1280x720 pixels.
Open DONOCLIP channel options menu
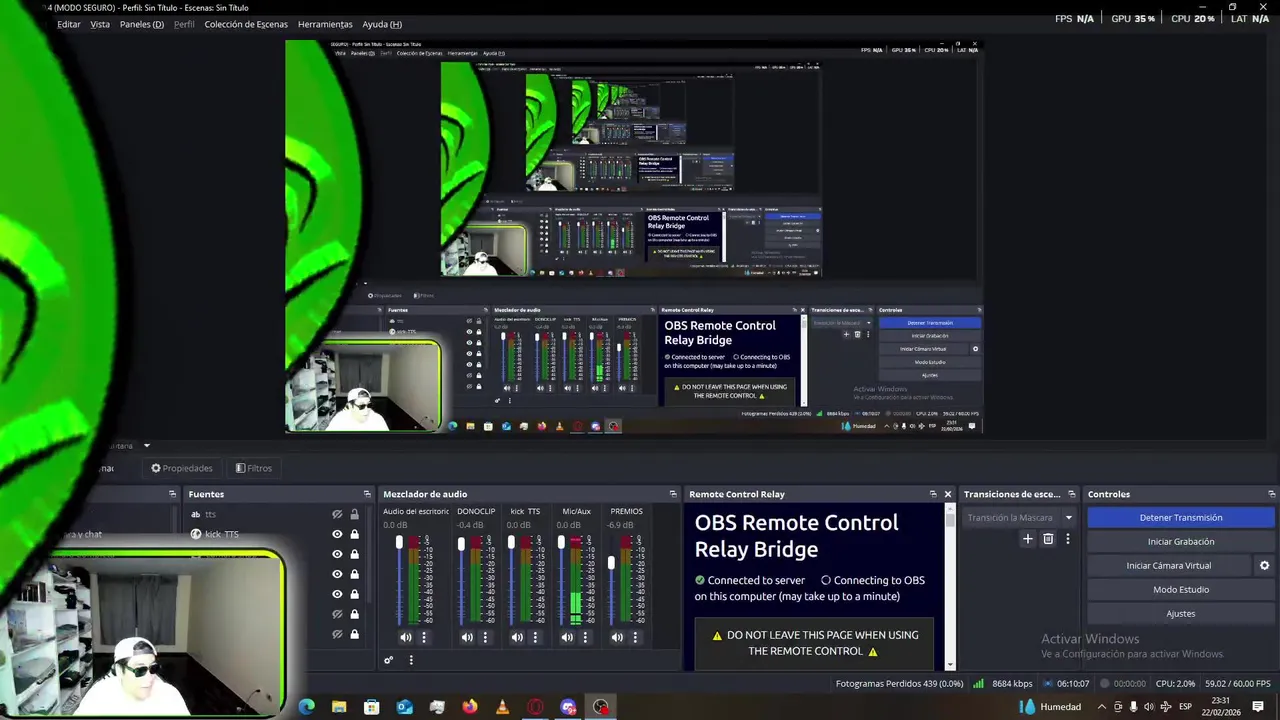click(485, 637)
